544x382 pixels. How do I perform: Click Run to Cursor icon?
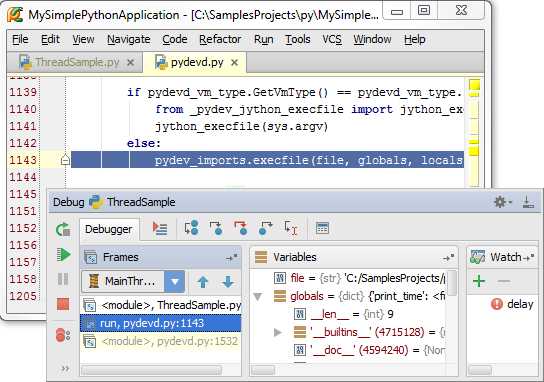tap(291, 228)
